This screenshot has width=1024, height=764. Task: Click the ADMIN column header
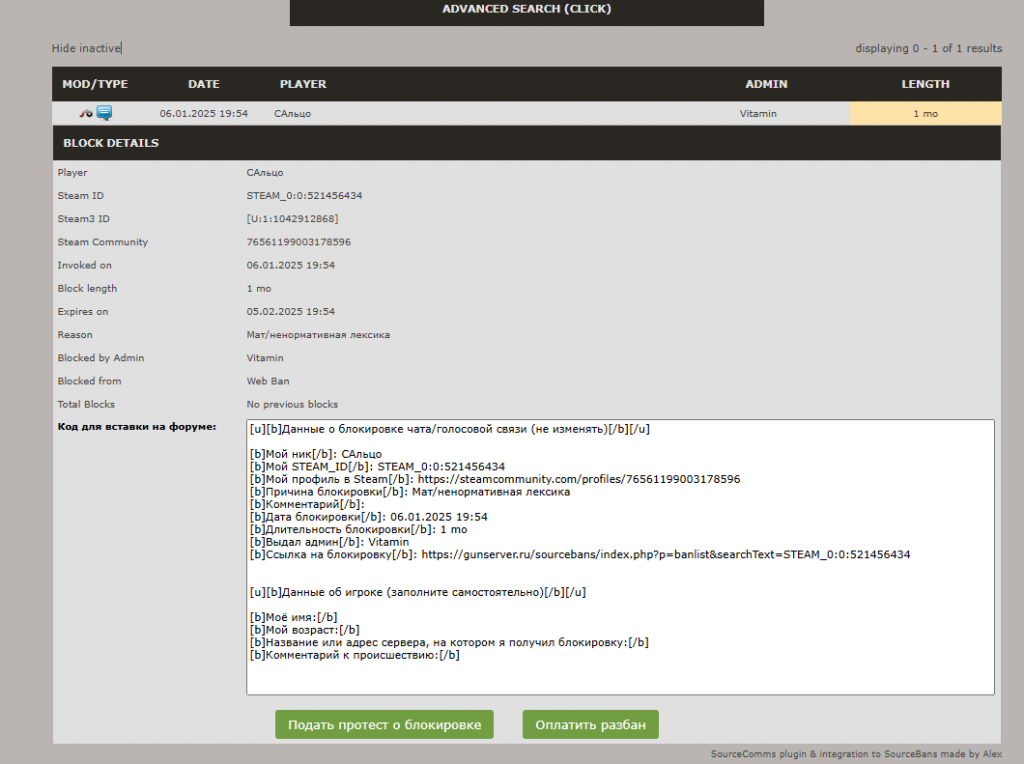[x=766, y=84]
